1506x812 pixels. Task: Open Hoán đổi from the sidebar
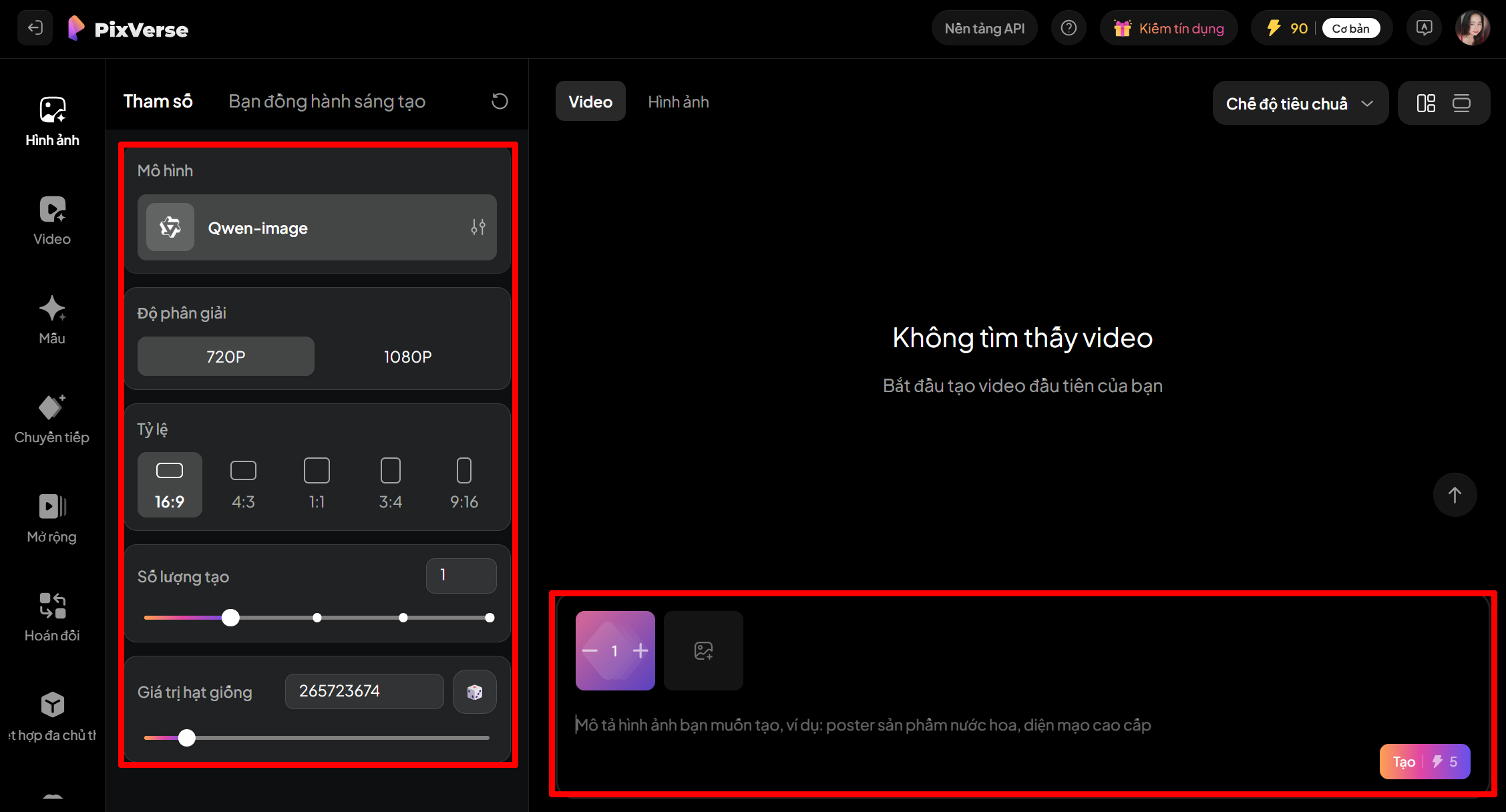51,616
